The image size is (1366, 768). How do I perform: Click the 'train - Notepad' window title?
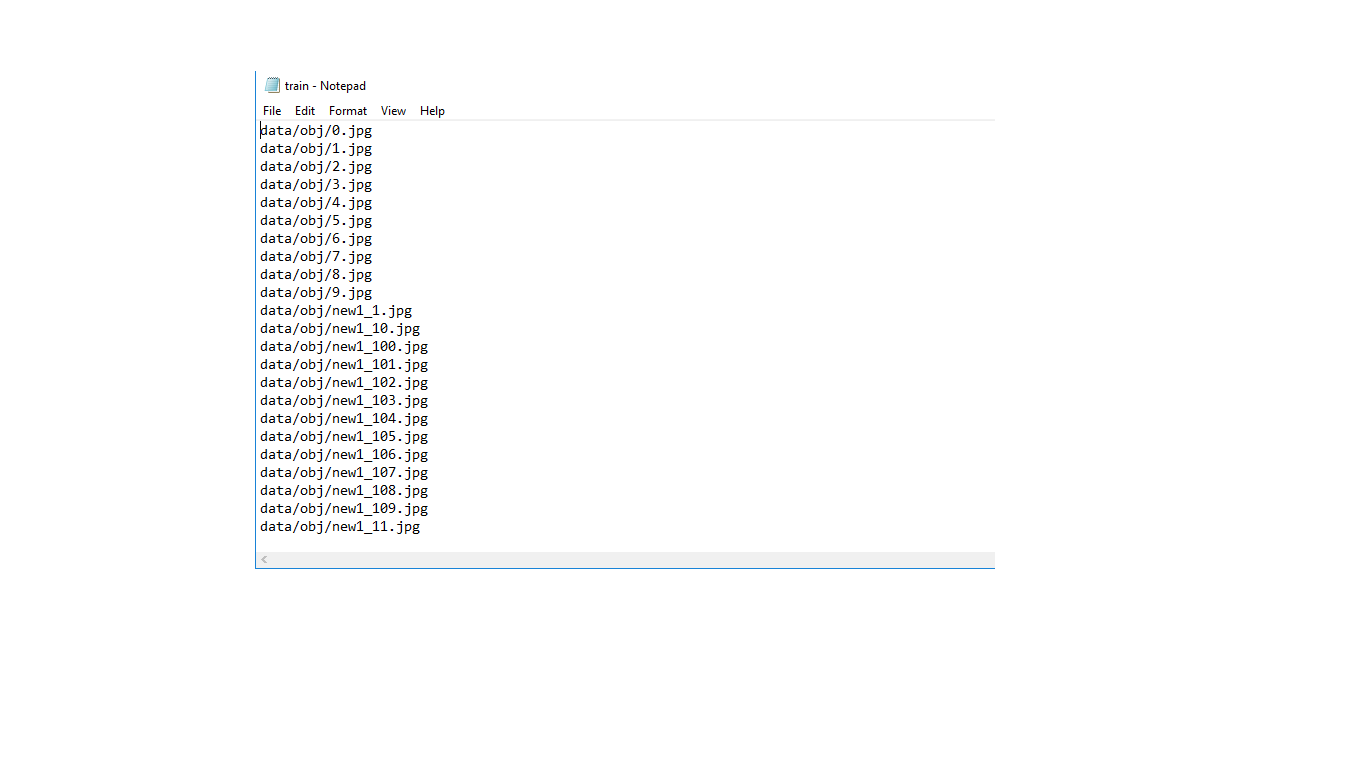(x=325, y=86)
